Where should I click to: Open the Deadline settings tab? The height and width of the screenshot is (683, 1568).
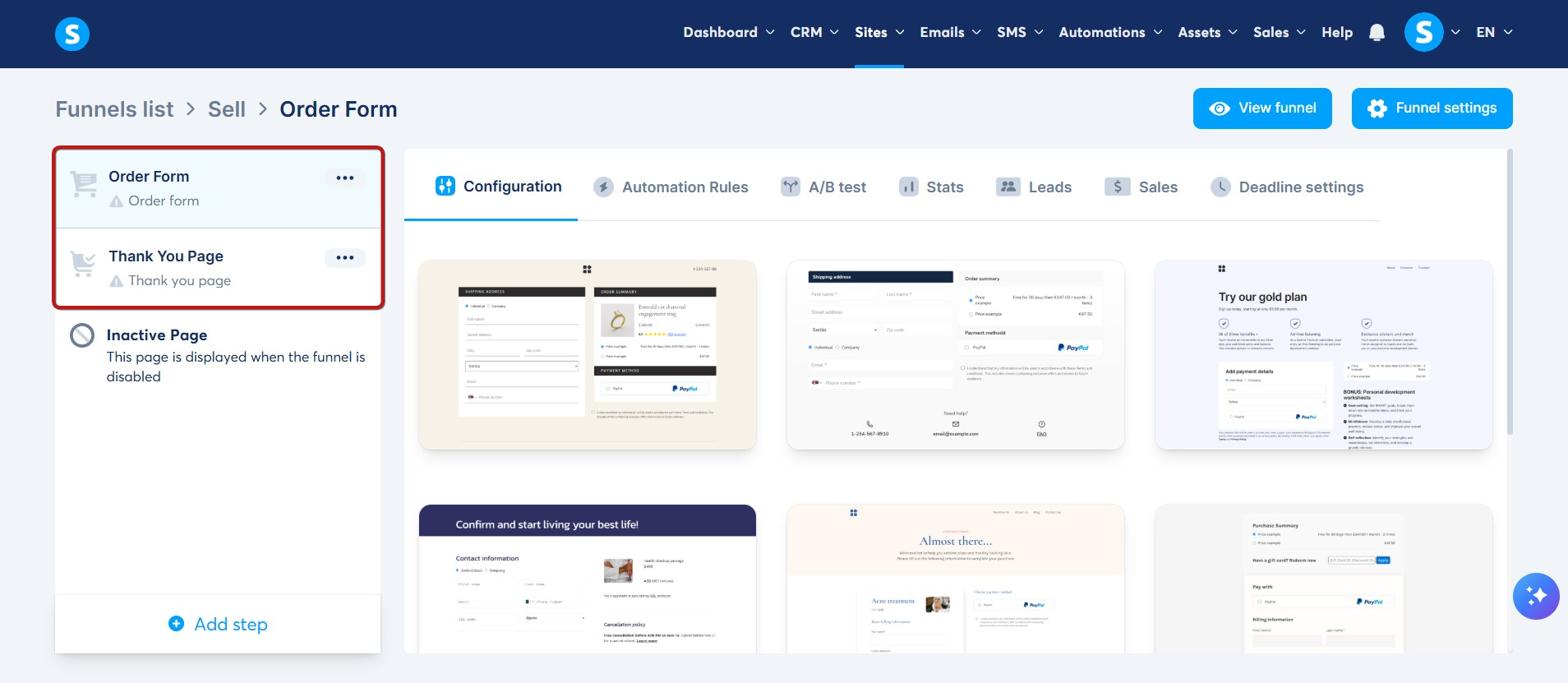[1287, 187]
